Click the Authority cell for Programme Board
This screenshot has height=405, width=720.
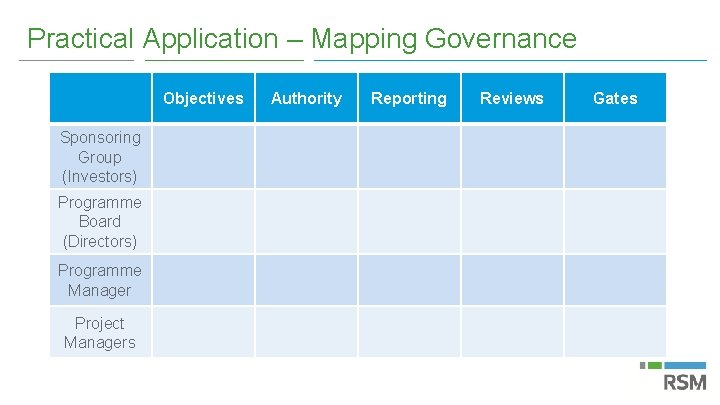click(x=306, y=222)
